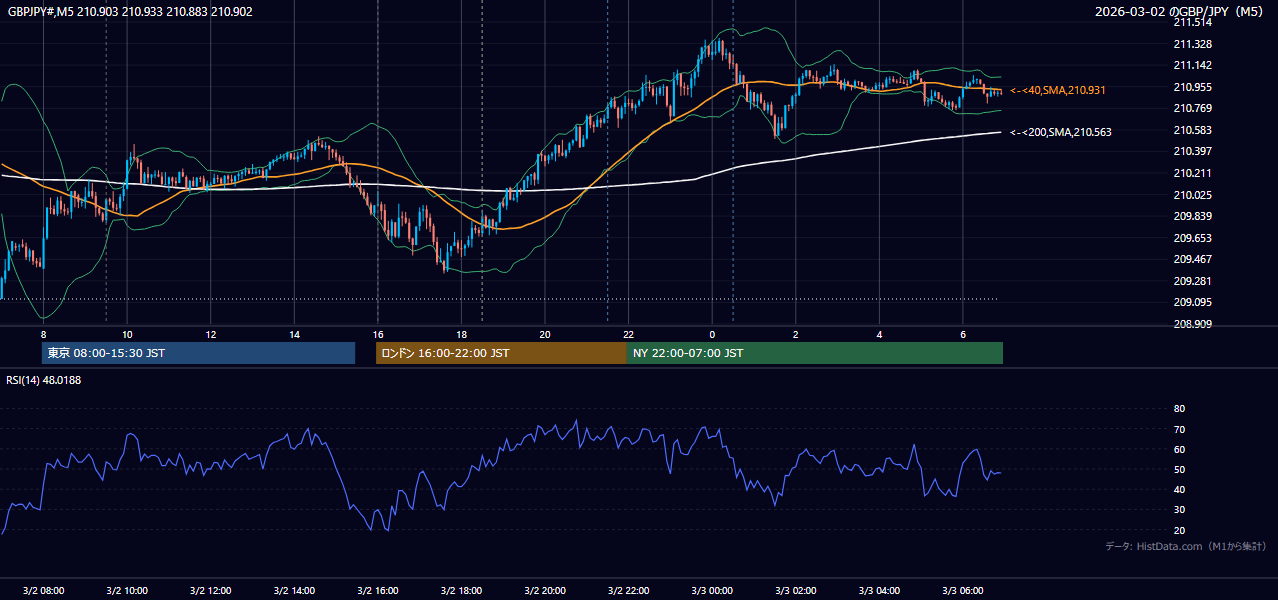1278x600 pixels.
Task: Click the 40 SMA 210.931 label
Action: (1057, 90)
